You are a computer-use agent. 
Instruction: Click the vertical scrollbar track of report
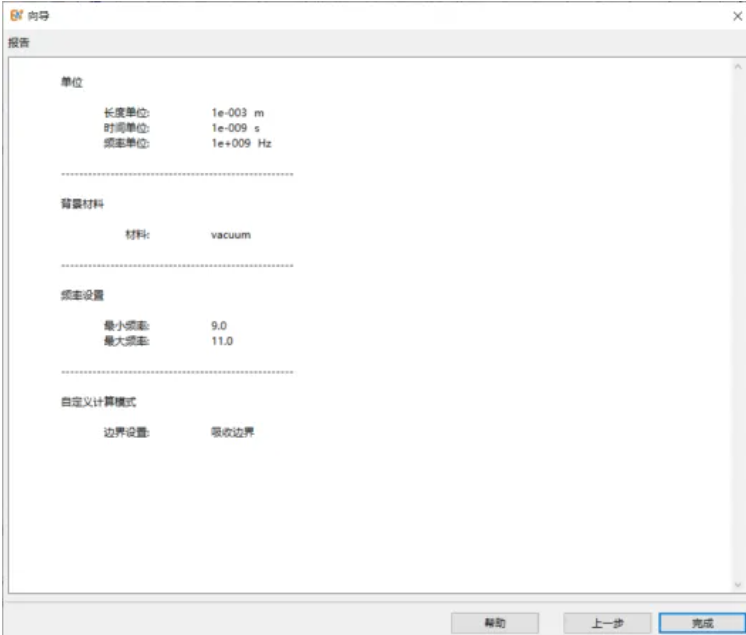738,320
